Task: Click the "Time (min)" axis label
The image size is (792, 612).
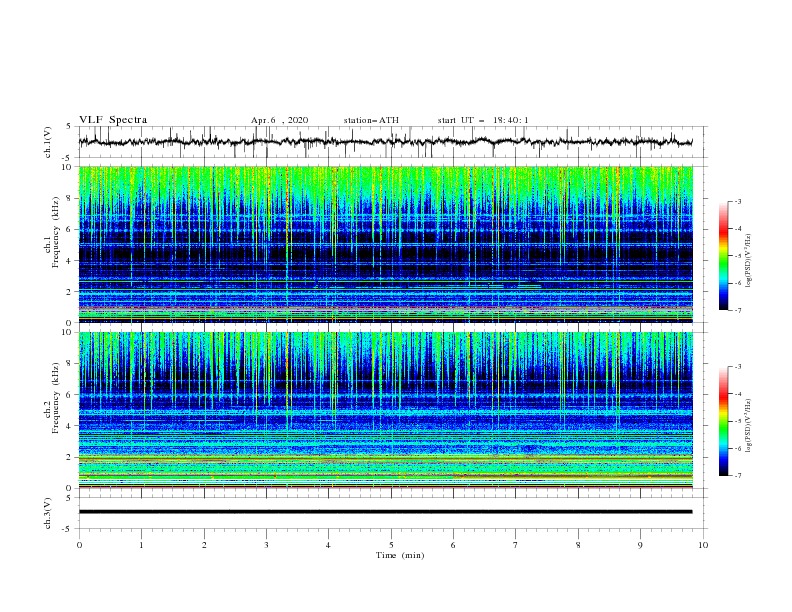Action: pyautogui.click(x=400, y=555)
